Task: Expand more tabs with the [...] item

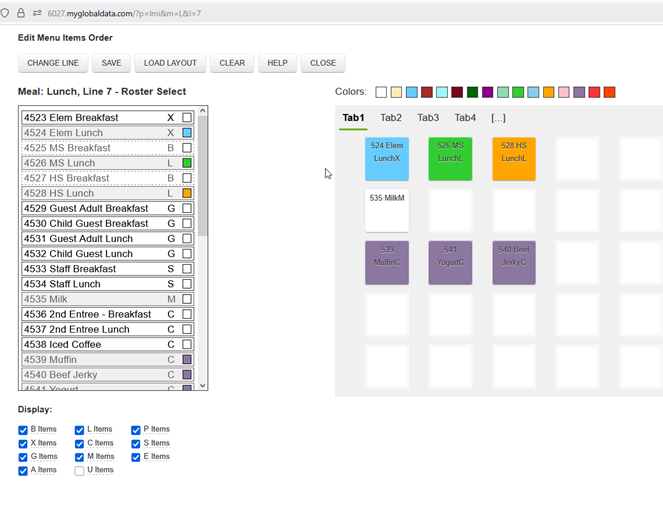Action: pyautogui.click(x=498, y=118)
